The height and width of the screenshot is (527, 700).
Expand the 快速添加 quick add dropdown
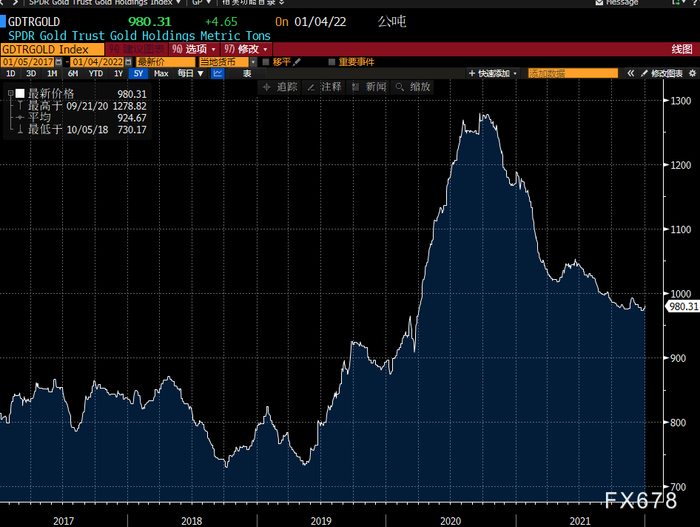tap(493, 73)
